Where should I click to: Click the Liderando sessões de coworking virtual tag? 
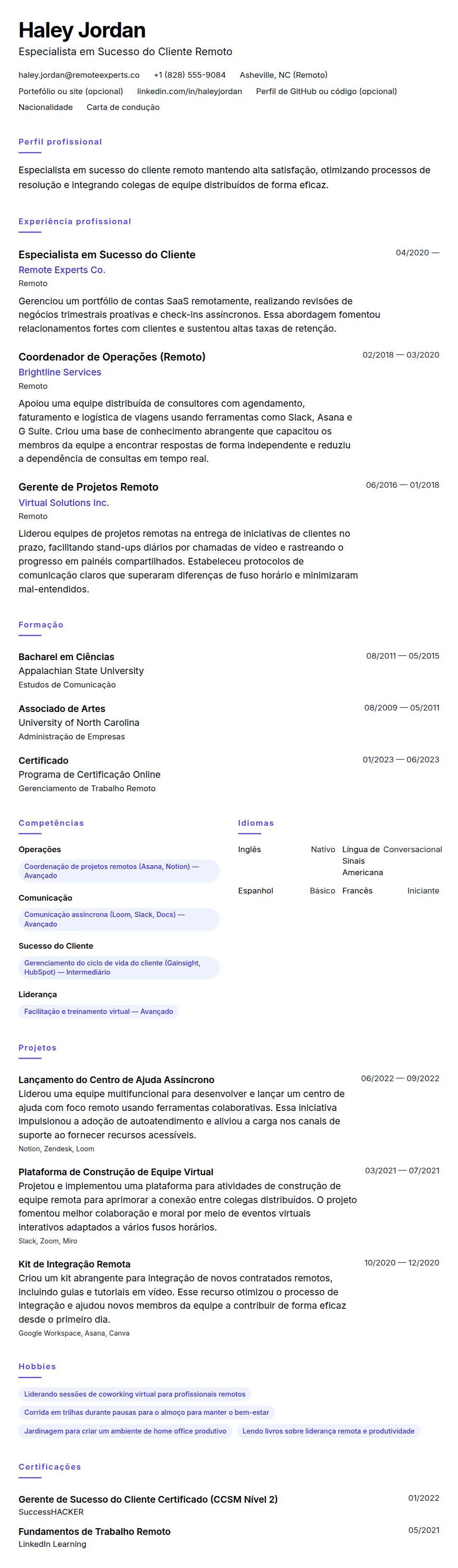(135, 1394)
